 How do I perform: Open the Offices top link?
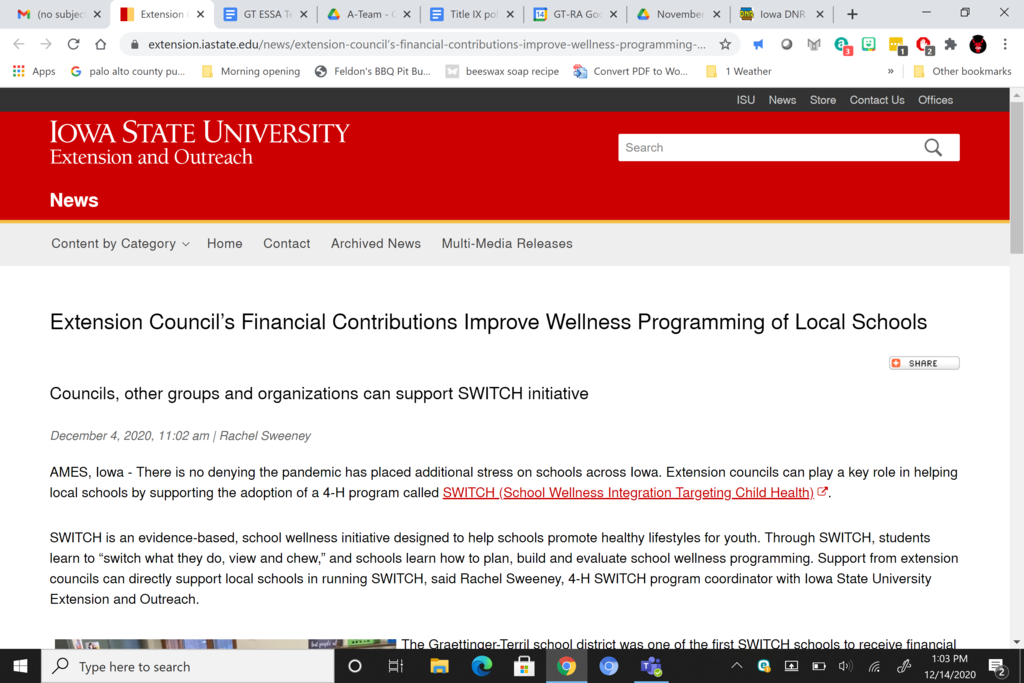click(935, 100)
